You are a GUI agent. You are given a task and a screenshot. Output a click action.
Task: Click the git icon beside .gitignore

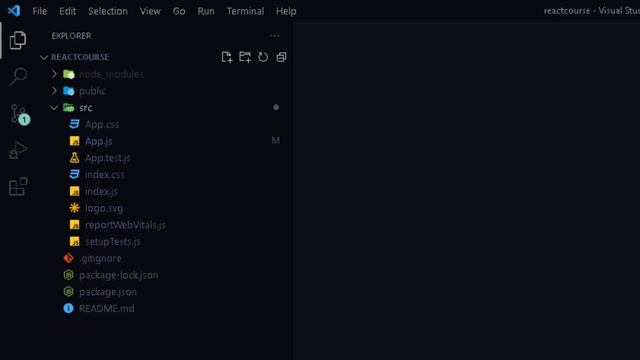coord(68,258)
